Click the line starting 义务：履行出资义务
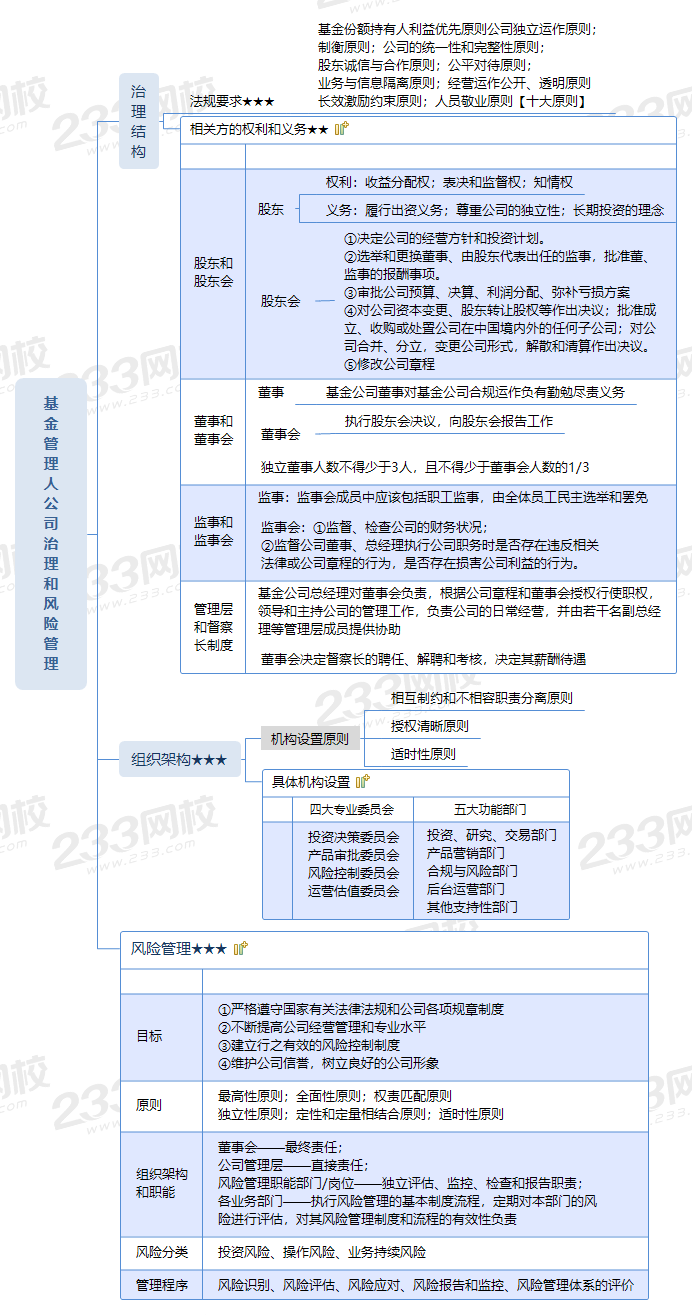The width and height of the screenshot is (692, 1315). click(x=494, y=210)
